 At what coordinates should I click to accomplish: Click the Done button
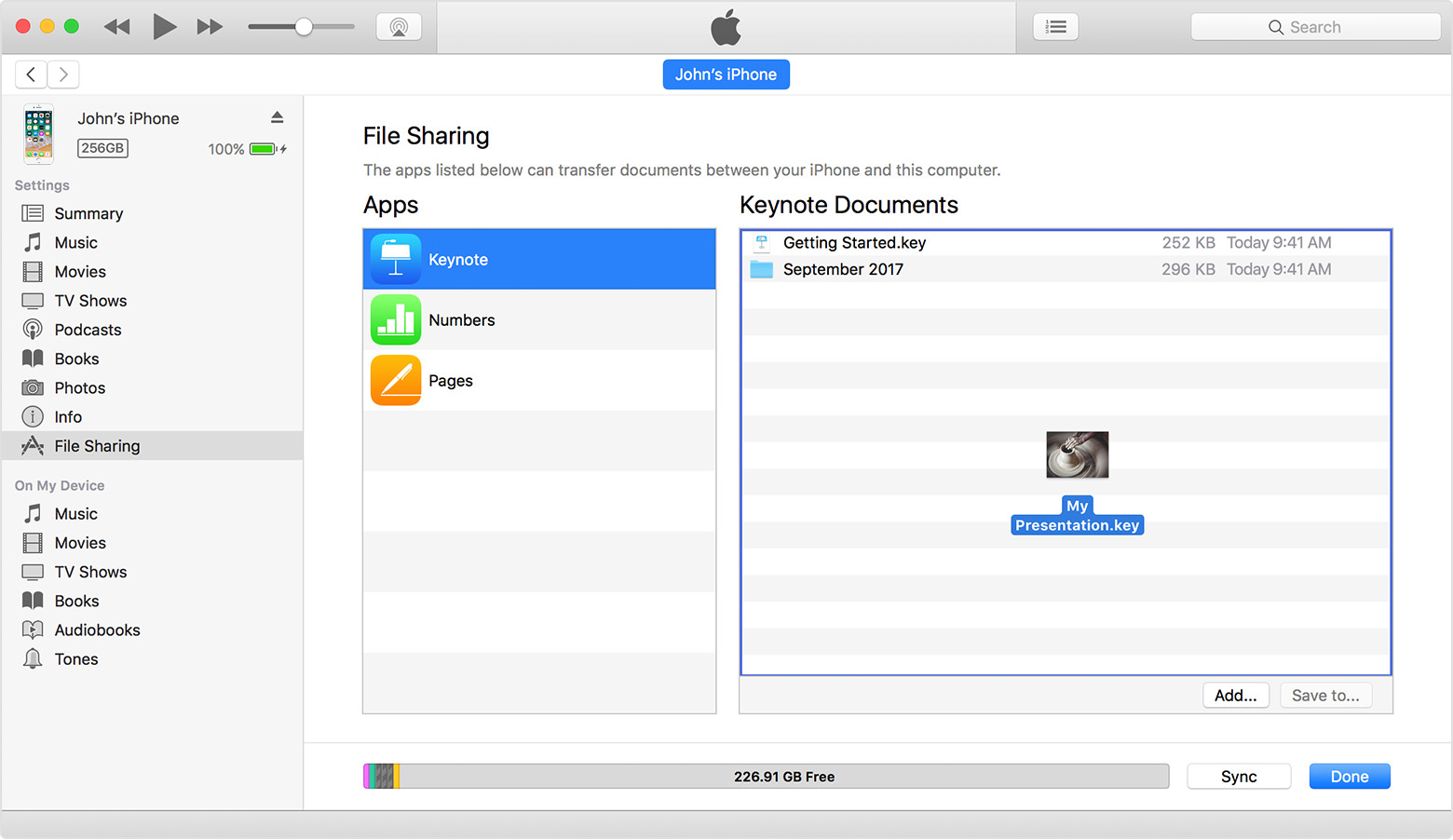[x=1350, y=777]
